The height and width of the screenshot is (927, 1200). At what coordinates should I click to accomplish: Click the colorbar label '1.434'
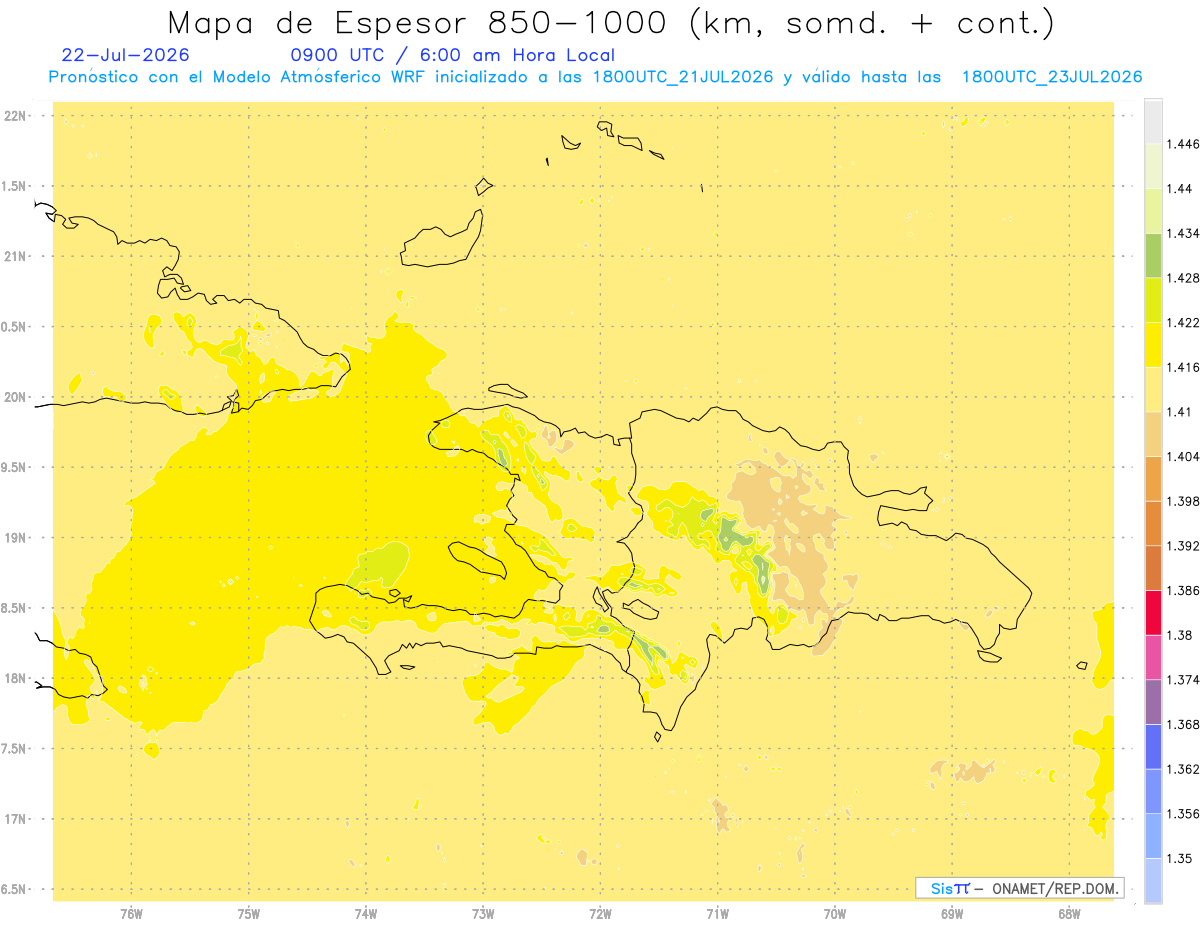tap(1183, 233)
